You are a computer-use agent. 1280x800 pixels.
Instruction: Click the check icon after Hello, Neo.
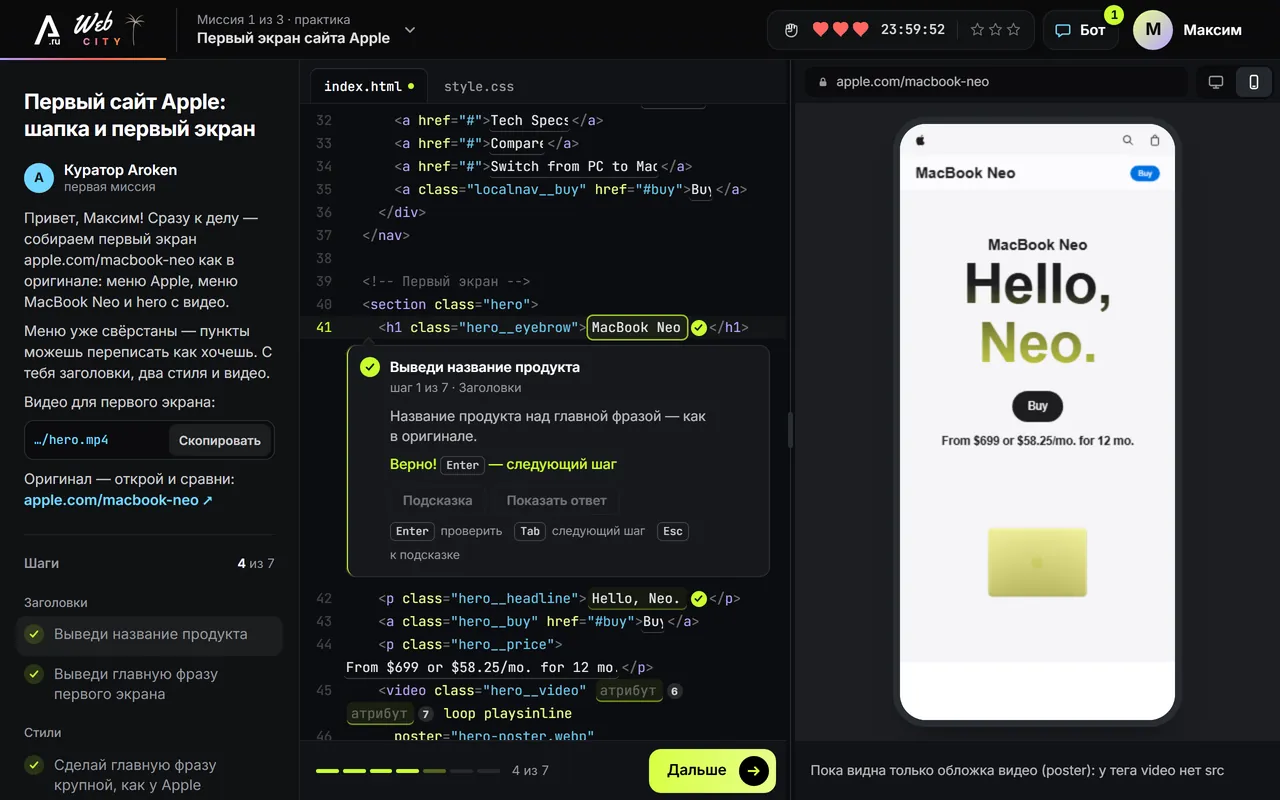(x=699, y=598)
